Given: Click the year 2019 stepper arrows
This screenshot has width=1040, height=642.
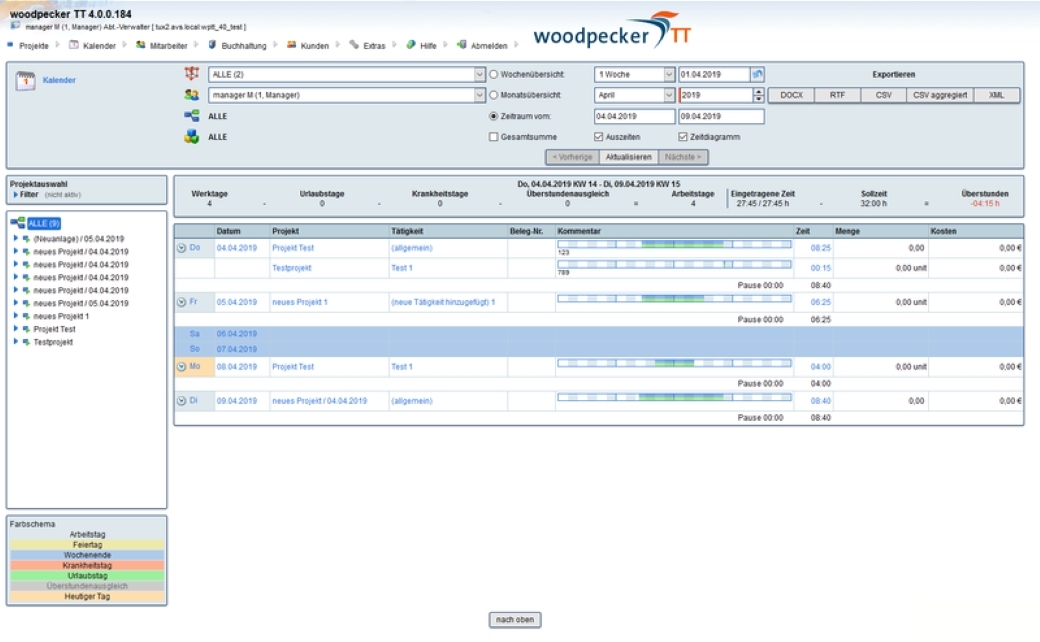Looking at the screenshot, I should point(759,95).
